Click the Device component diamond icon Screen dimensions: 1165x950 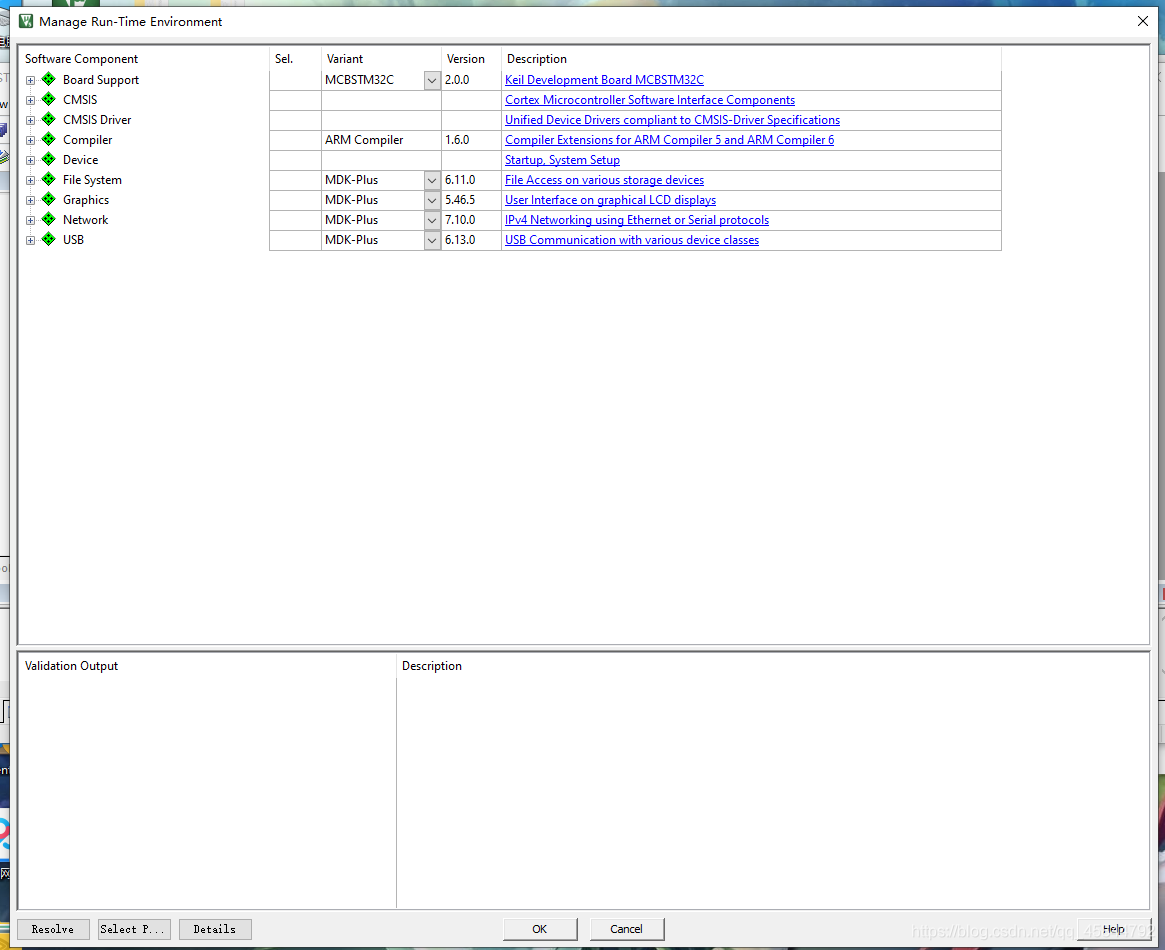48,159
